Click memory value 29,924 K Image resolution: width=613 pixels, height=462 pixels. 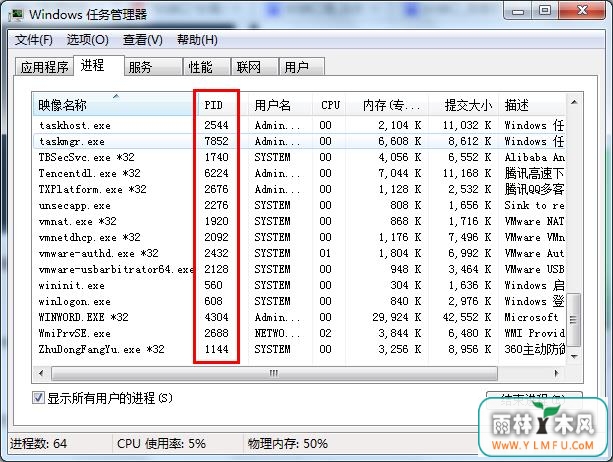pos(396,317)
